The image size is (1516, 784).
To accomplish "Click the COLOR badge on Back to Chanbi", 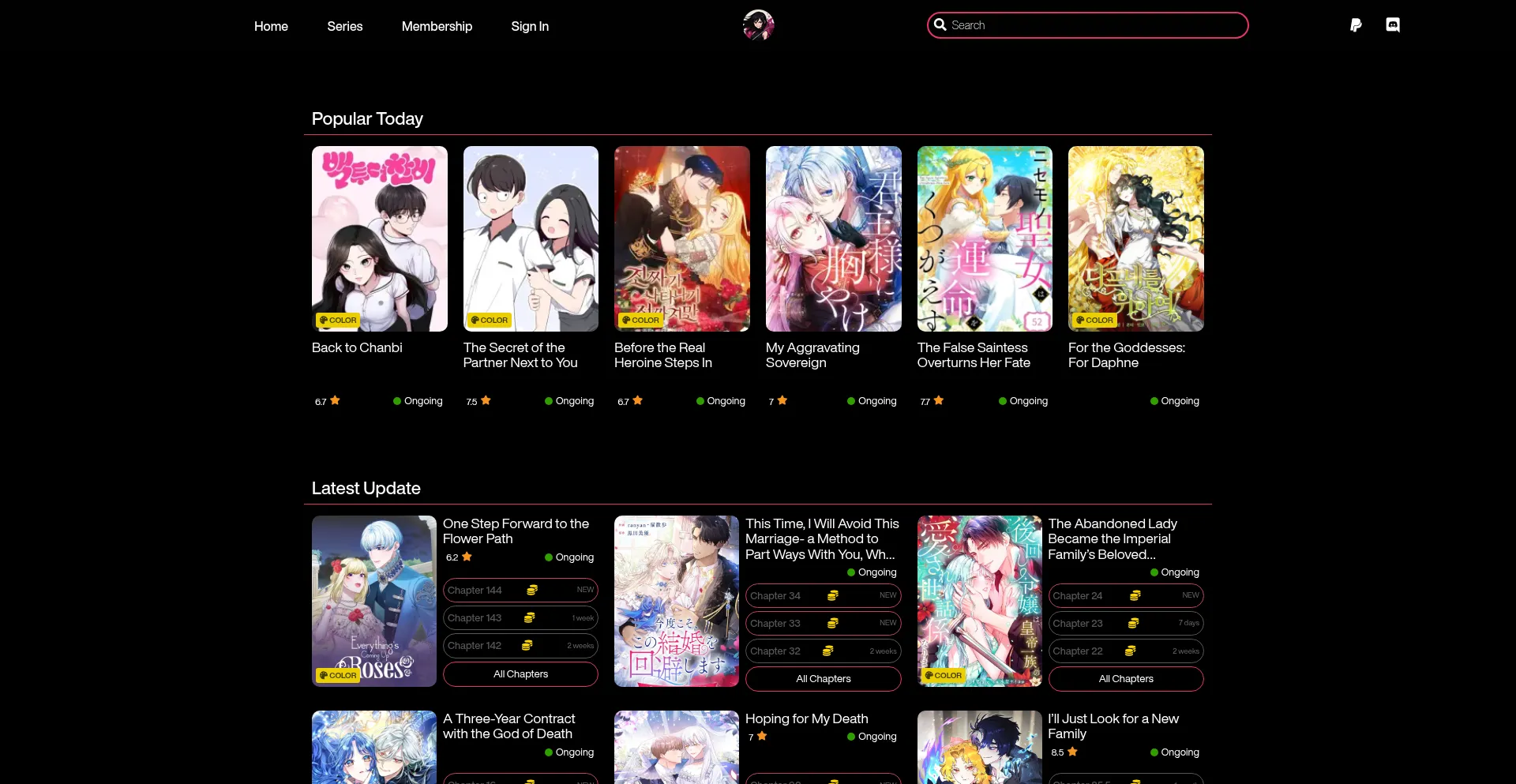I will [338, 321].
